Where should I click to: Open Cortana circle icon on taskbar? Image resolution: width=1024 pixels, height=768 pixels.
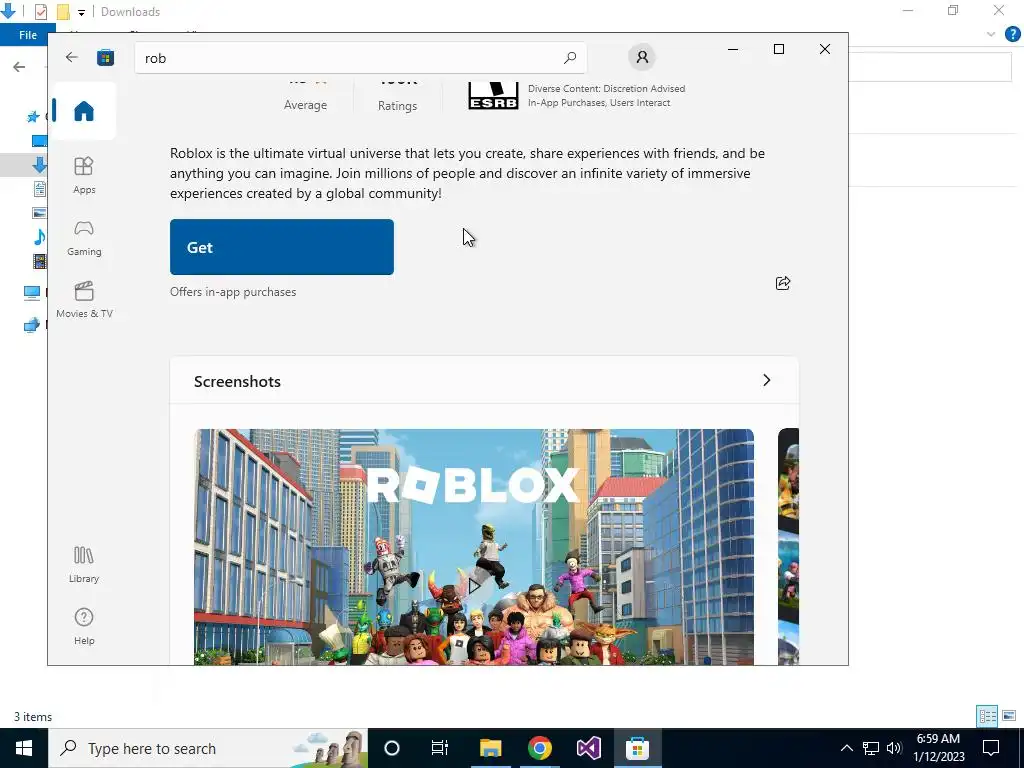(392, 748)
